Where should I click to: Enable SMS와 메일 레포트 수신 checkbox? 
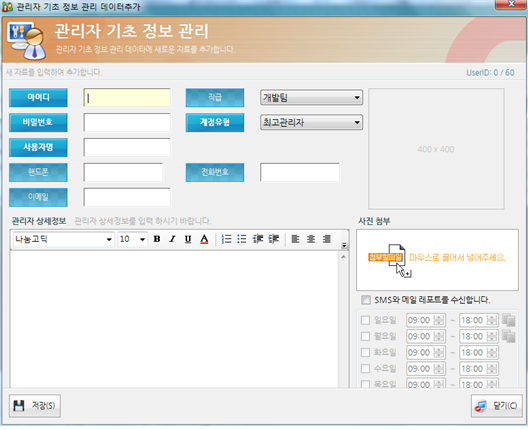coord(366,300)
